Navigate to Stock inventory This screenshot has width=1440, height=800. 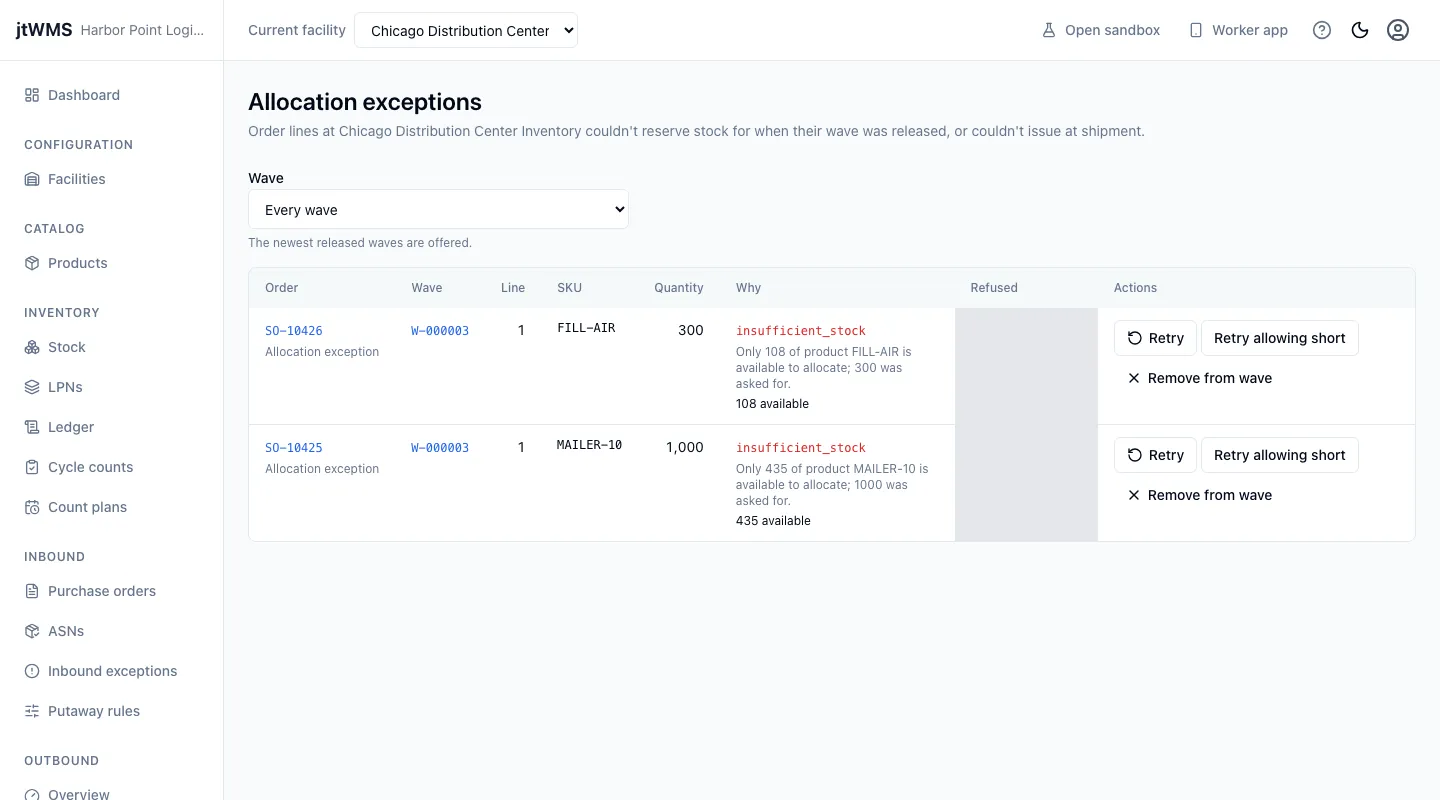tap(111, 347)
